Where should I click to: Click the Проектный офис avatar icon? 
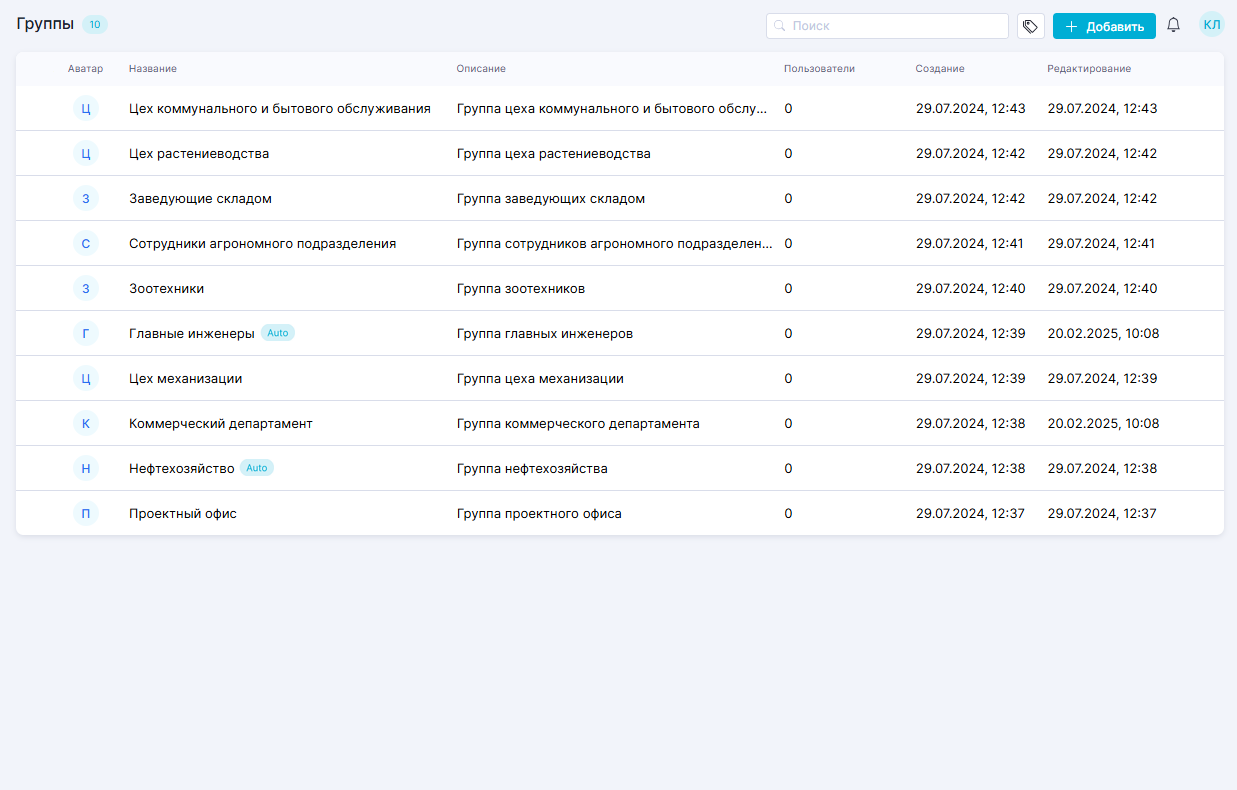click(x=85, y=514)
